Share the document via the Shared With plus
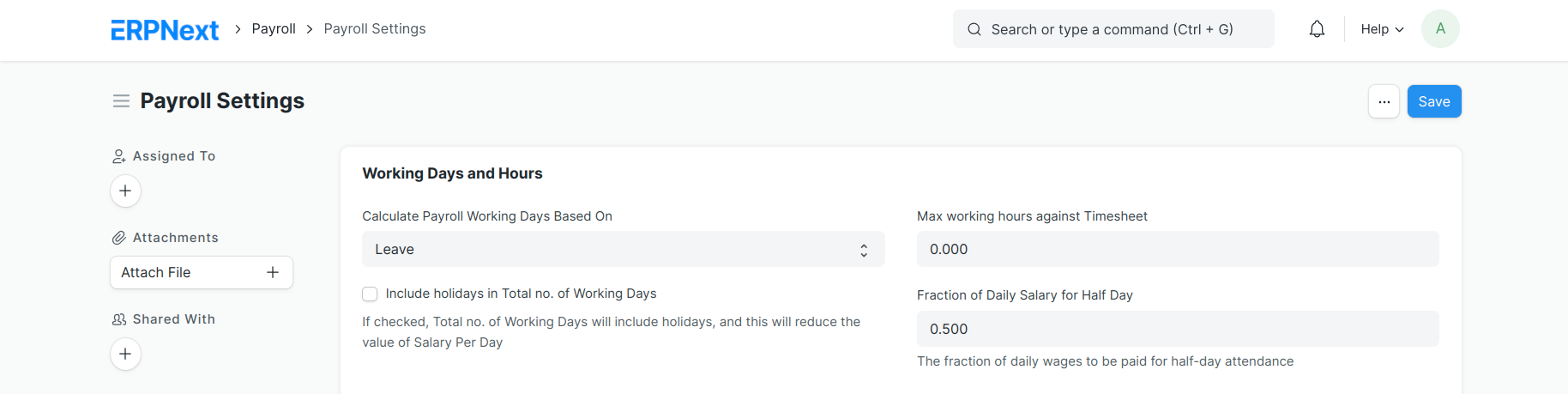 tap(125, 354)
